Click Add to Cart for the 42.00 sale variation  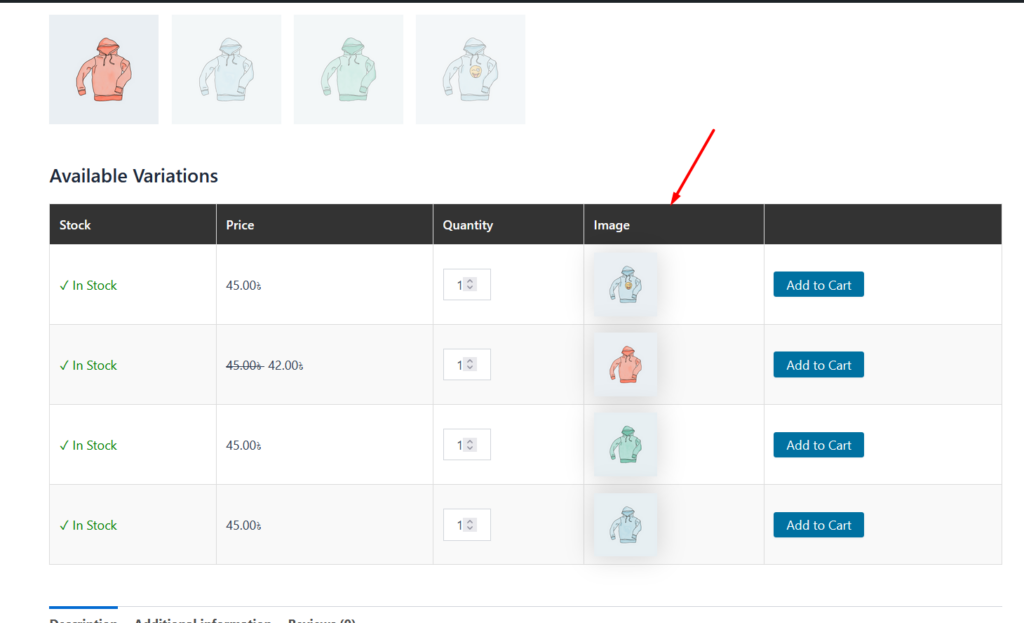click(818, 365)
